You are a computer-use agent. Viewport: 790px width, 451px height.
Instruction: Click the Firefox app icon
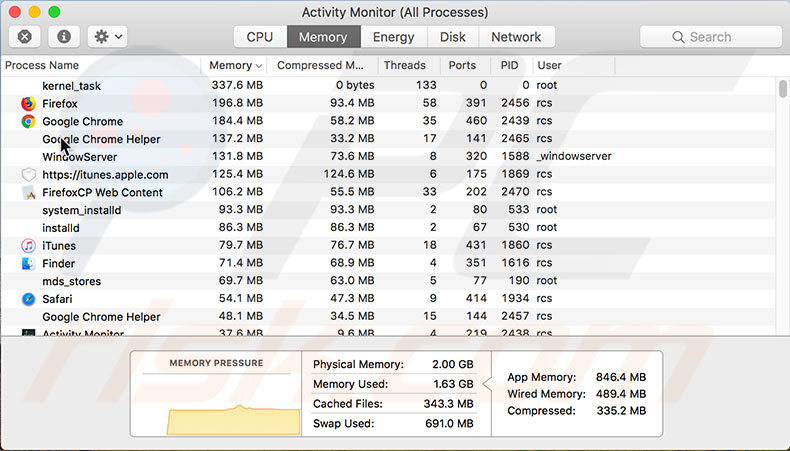[29, 103]
